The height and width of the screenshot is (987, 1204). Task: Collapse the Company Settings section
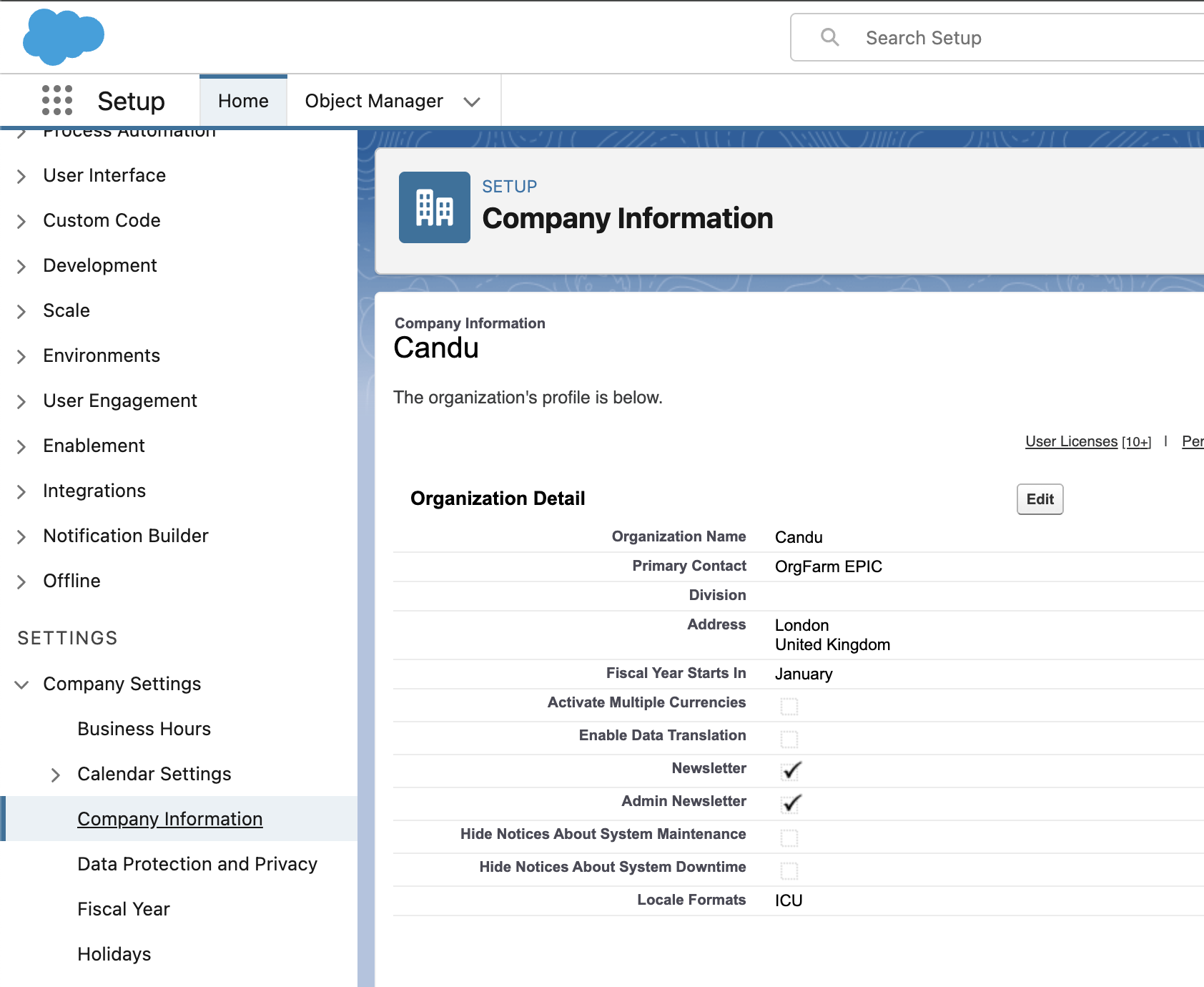pos(21,684)
